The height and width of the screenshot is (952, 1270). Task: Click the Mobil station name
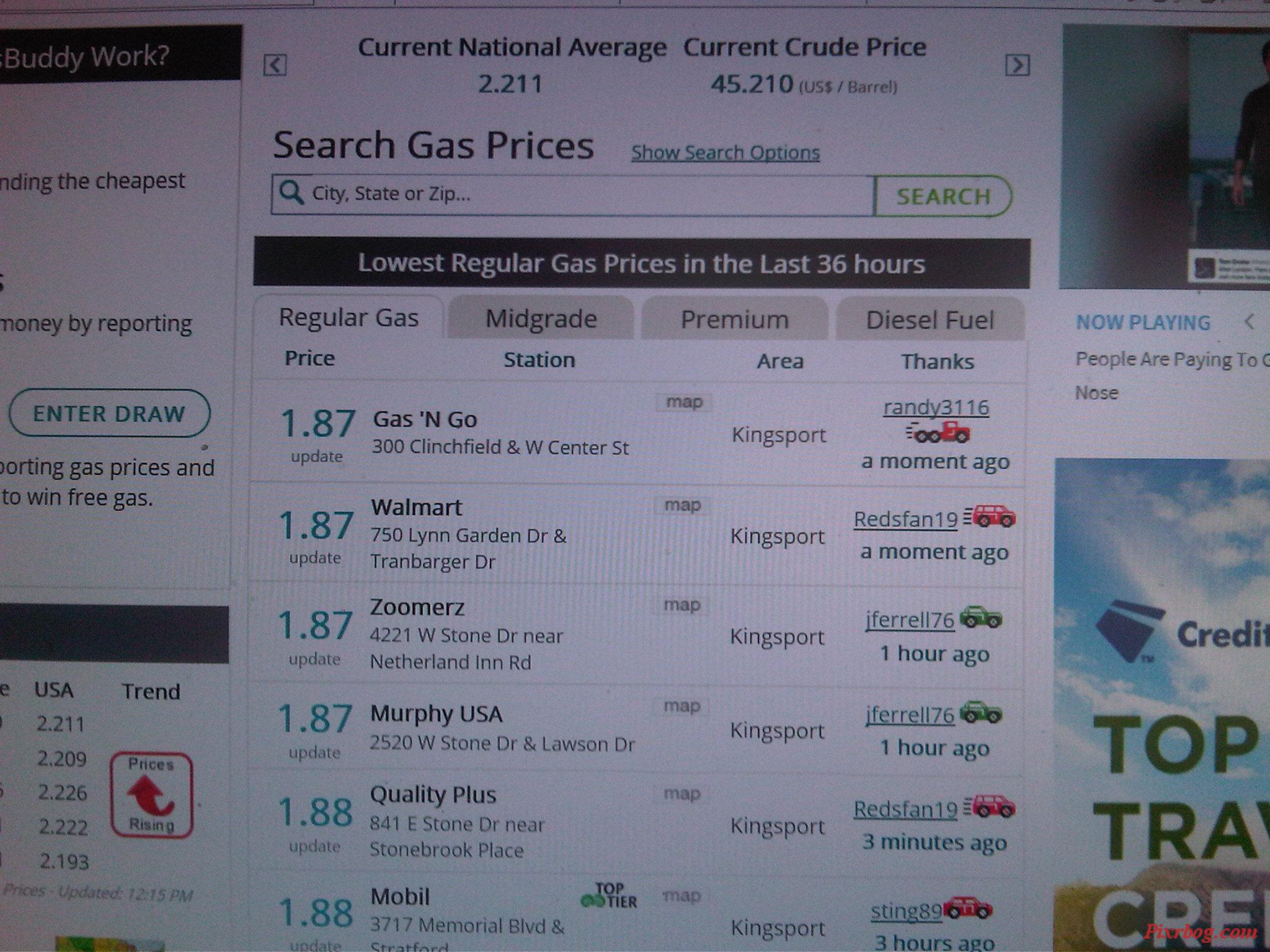coord(400,897)
